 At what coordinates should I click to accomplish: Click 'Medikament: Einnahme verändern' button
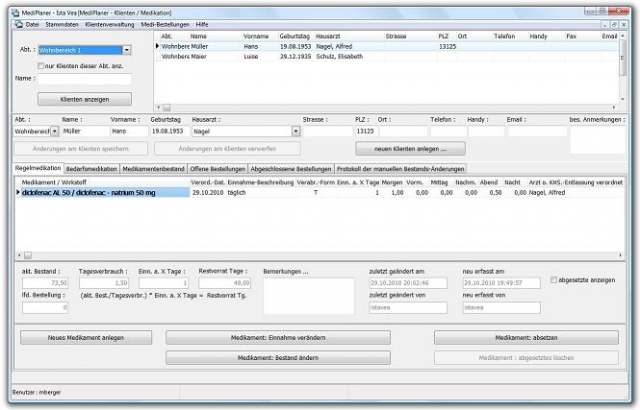(278, 338)
